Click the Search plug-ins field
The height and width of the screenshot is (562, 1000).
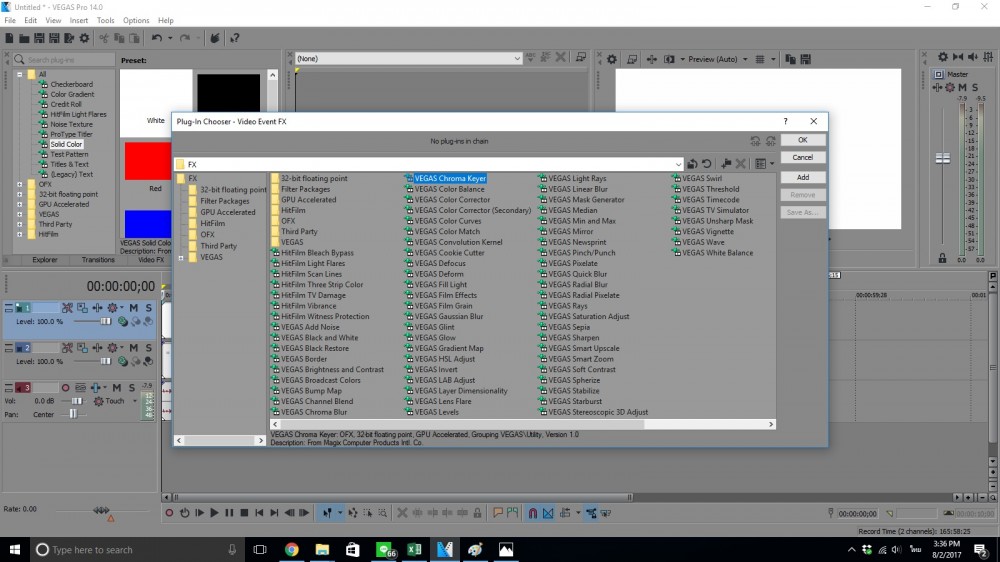(x=64, y=59)
